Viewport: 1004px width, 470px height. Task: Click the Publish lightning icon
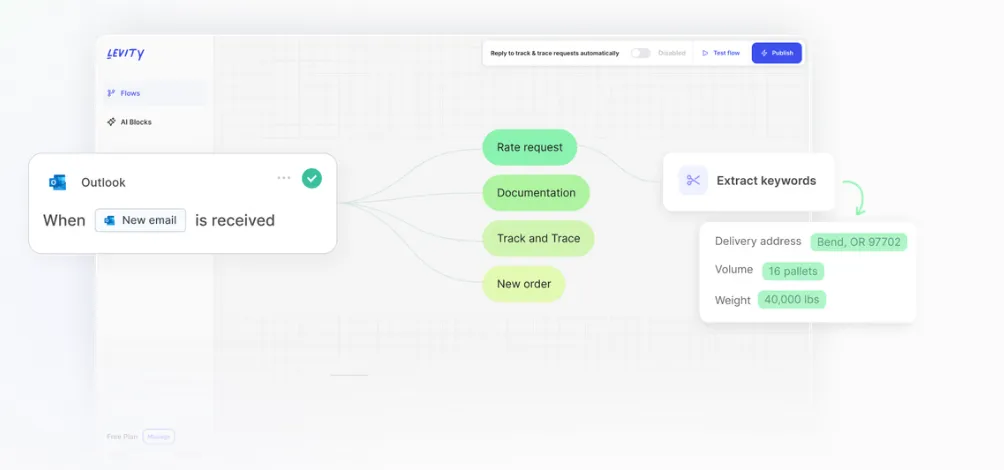pos(764,53)
